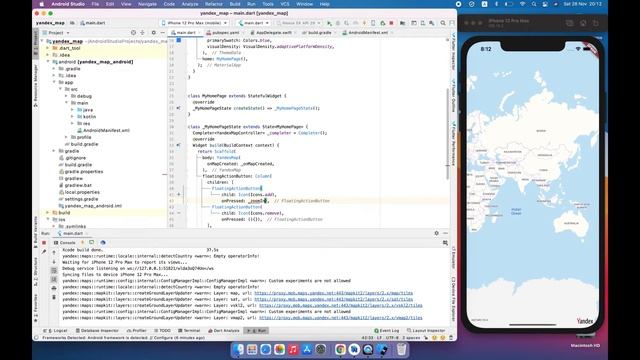Collapse the app folder in the tree
640x360 pixels.
[x=54, y=82]
